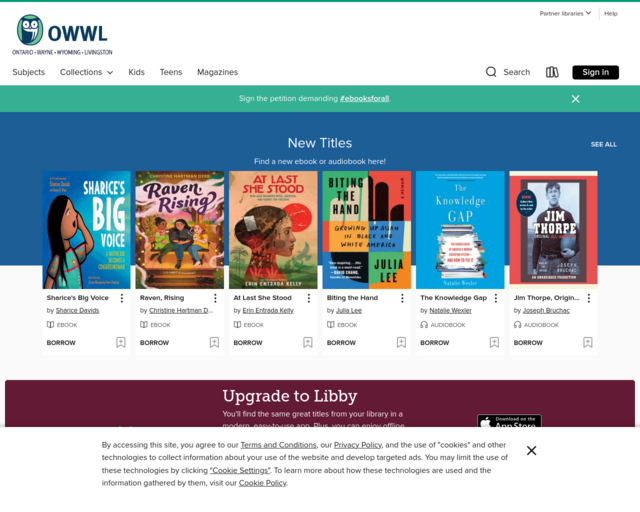Expand the Collections dropdown
The image size is (640, 512).
tap(87, 72)
